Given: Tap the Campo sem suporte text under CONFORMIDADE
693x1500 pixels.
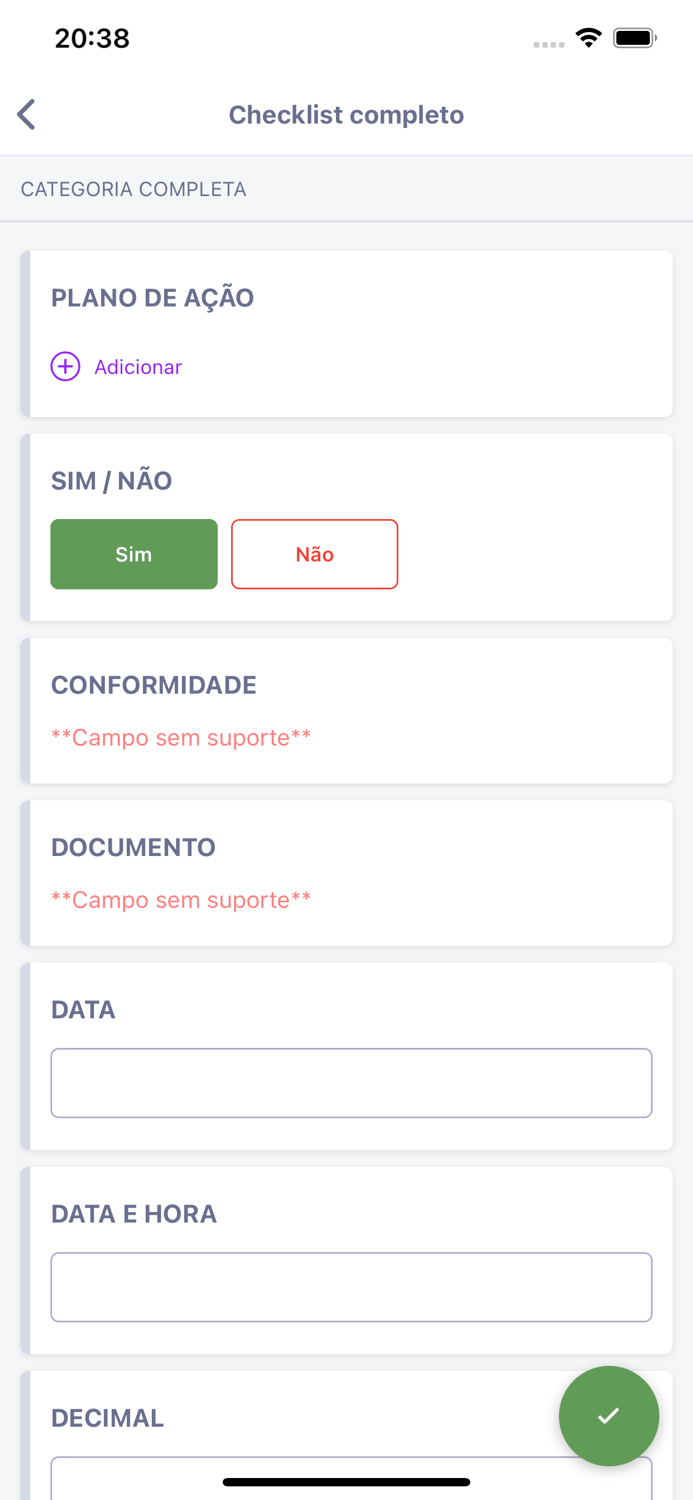Looking at the screenshot, I should [181, 738].
